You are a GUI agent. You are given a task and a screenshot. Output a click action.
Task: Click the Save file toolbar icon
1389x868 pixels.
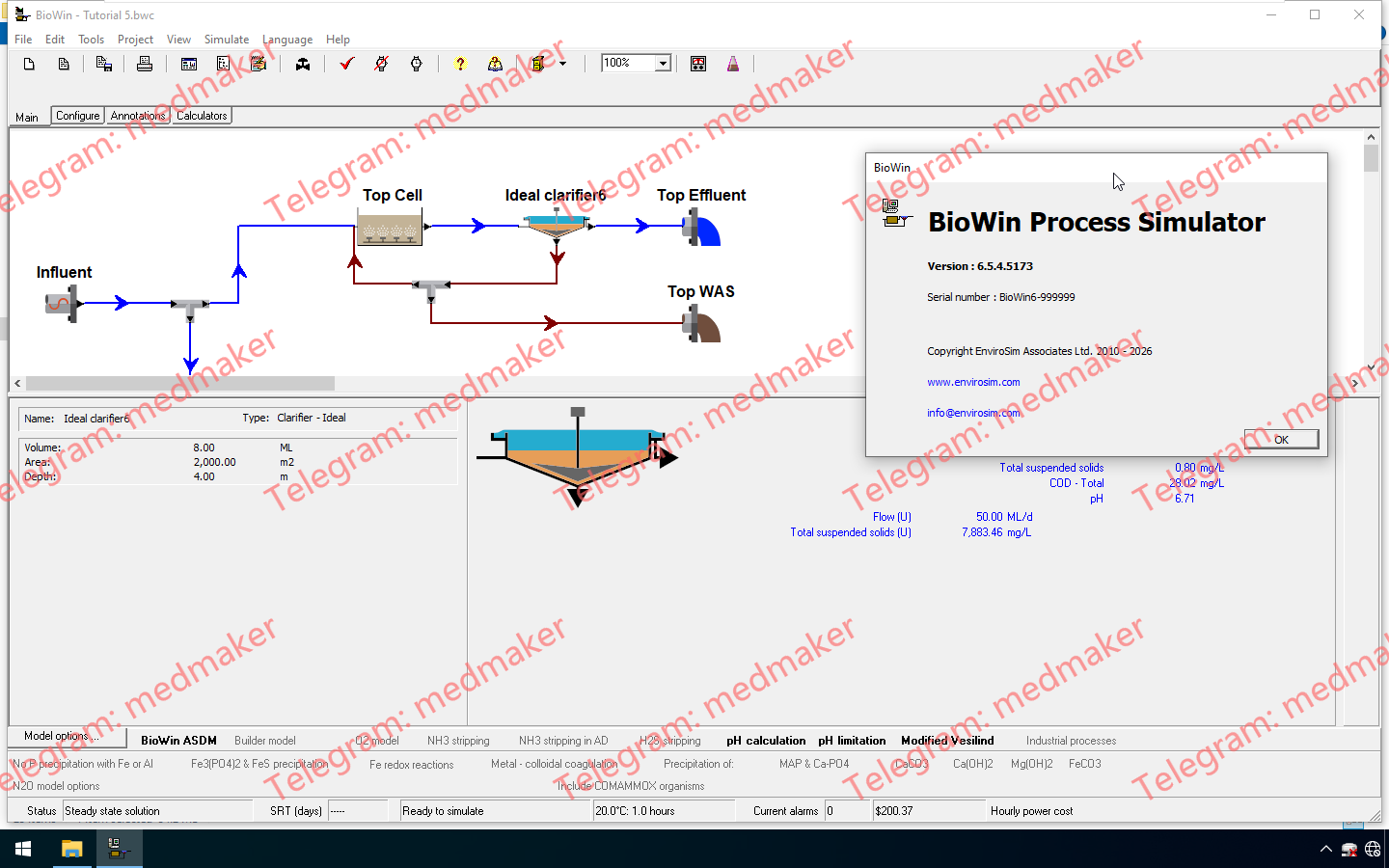pyautogui.click(x=104, y=64)
